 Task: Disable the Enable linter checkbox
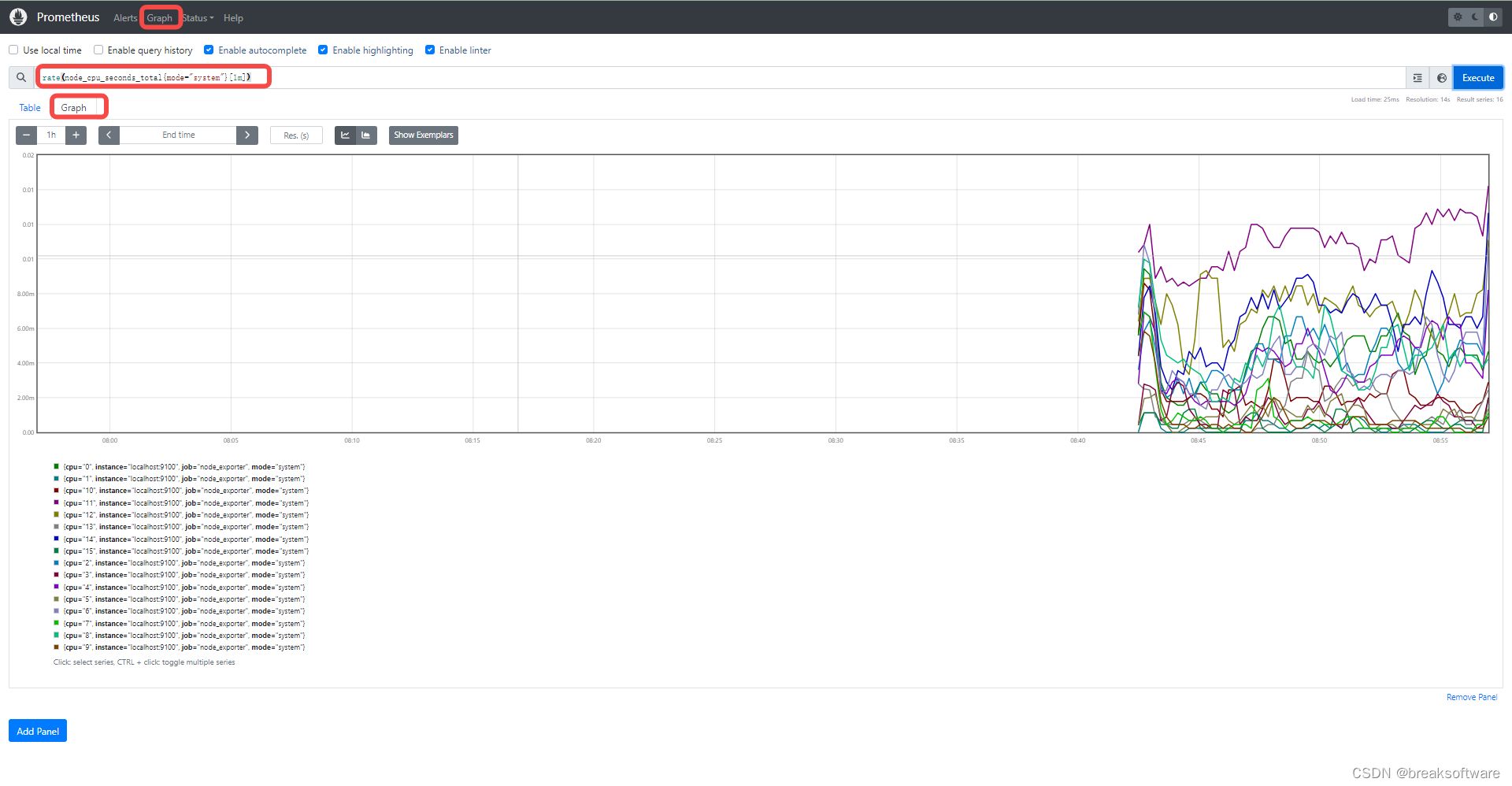[430, 50]
